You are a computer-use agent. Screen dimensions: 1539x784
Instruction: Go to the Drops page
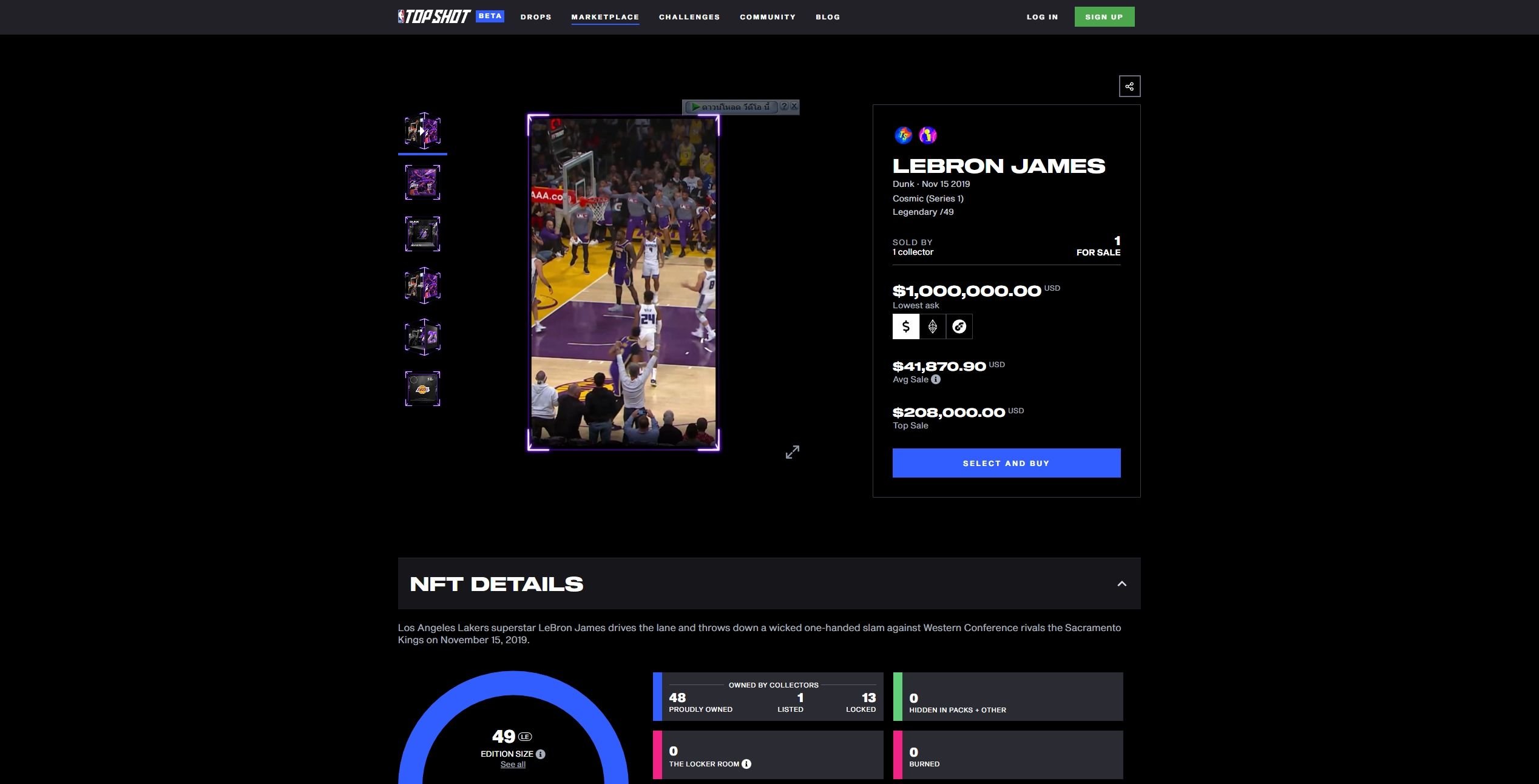[x=535, y=17]
